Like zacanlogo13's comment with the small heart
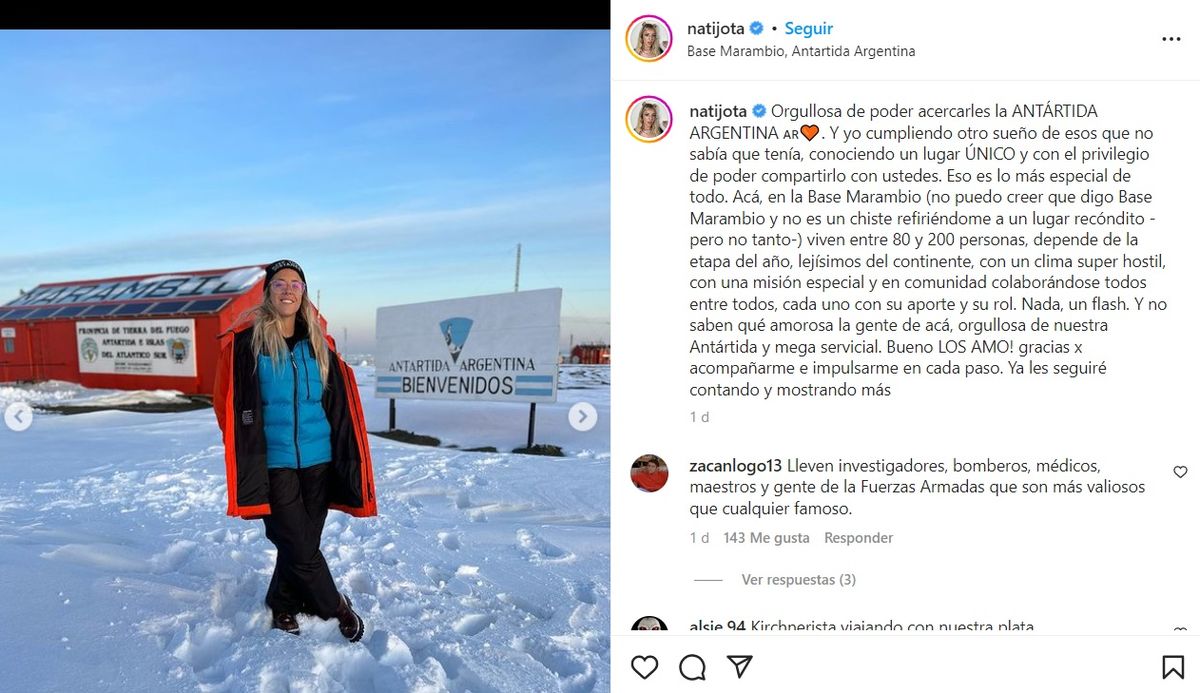Image resolution: width=1200 pixels, height=693 pixels. (1180, 472)
